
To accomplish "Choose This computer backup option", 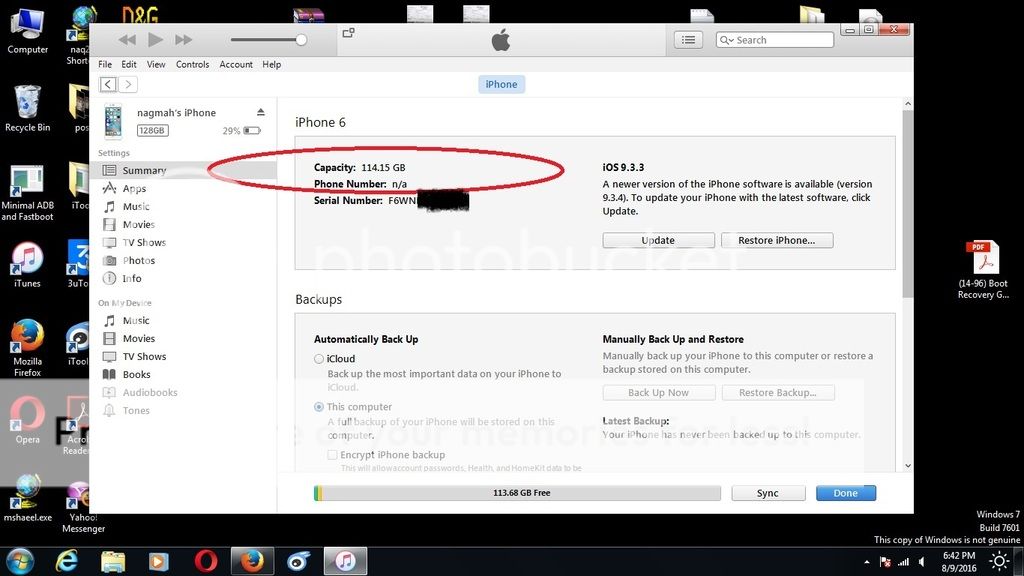I will [x=319, y=407].
